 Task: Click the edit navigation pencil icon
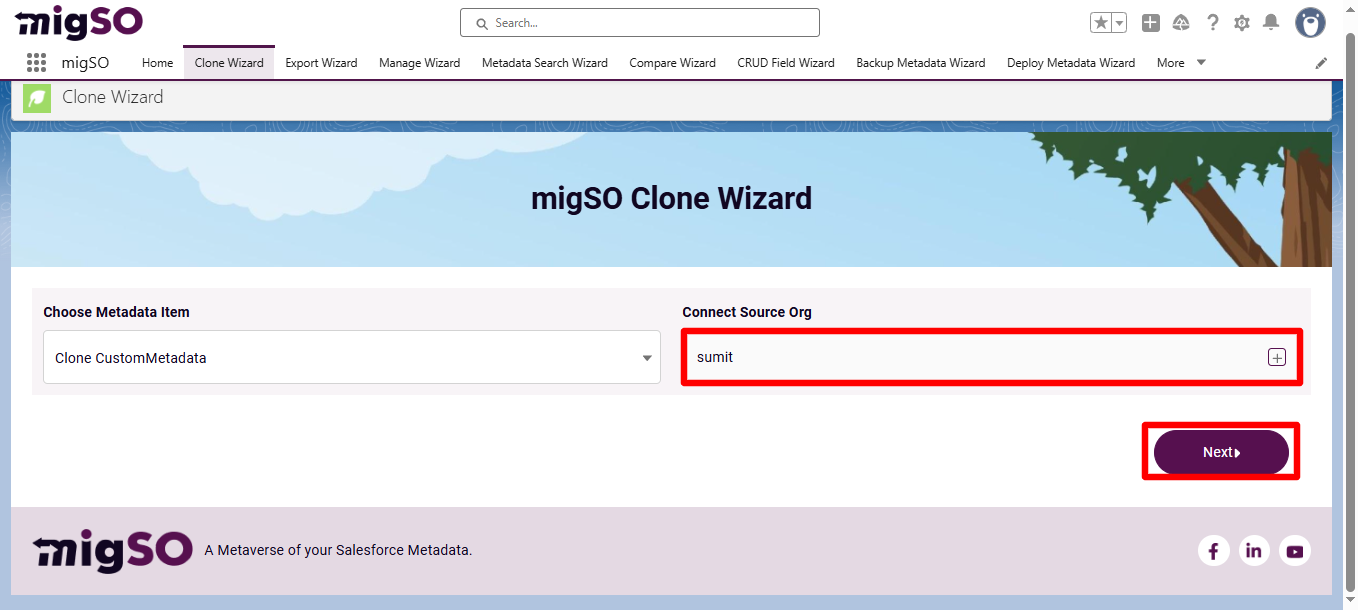point(1321,63)
